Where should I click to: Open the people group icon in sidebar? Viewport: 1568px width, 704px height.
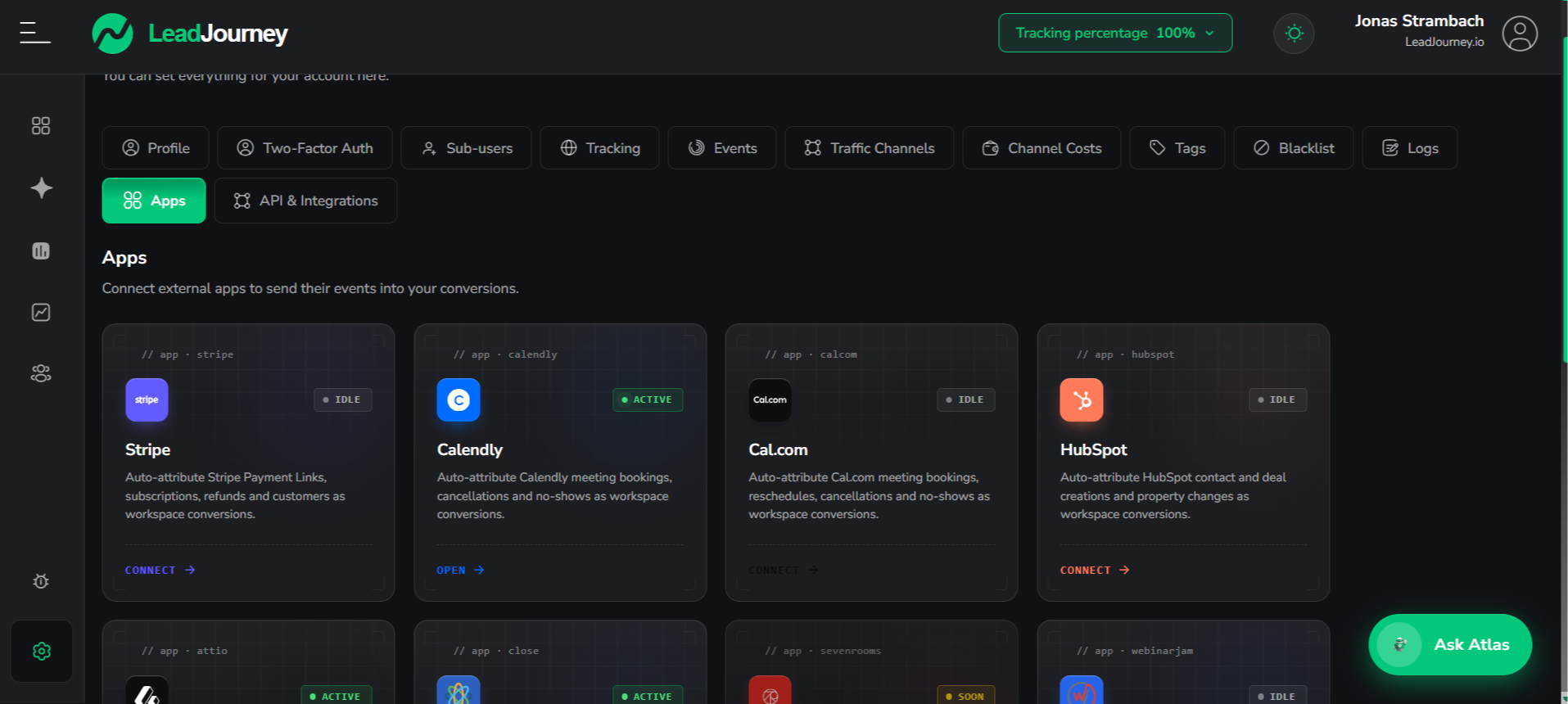pyautogui.click(x=41, y=373)
